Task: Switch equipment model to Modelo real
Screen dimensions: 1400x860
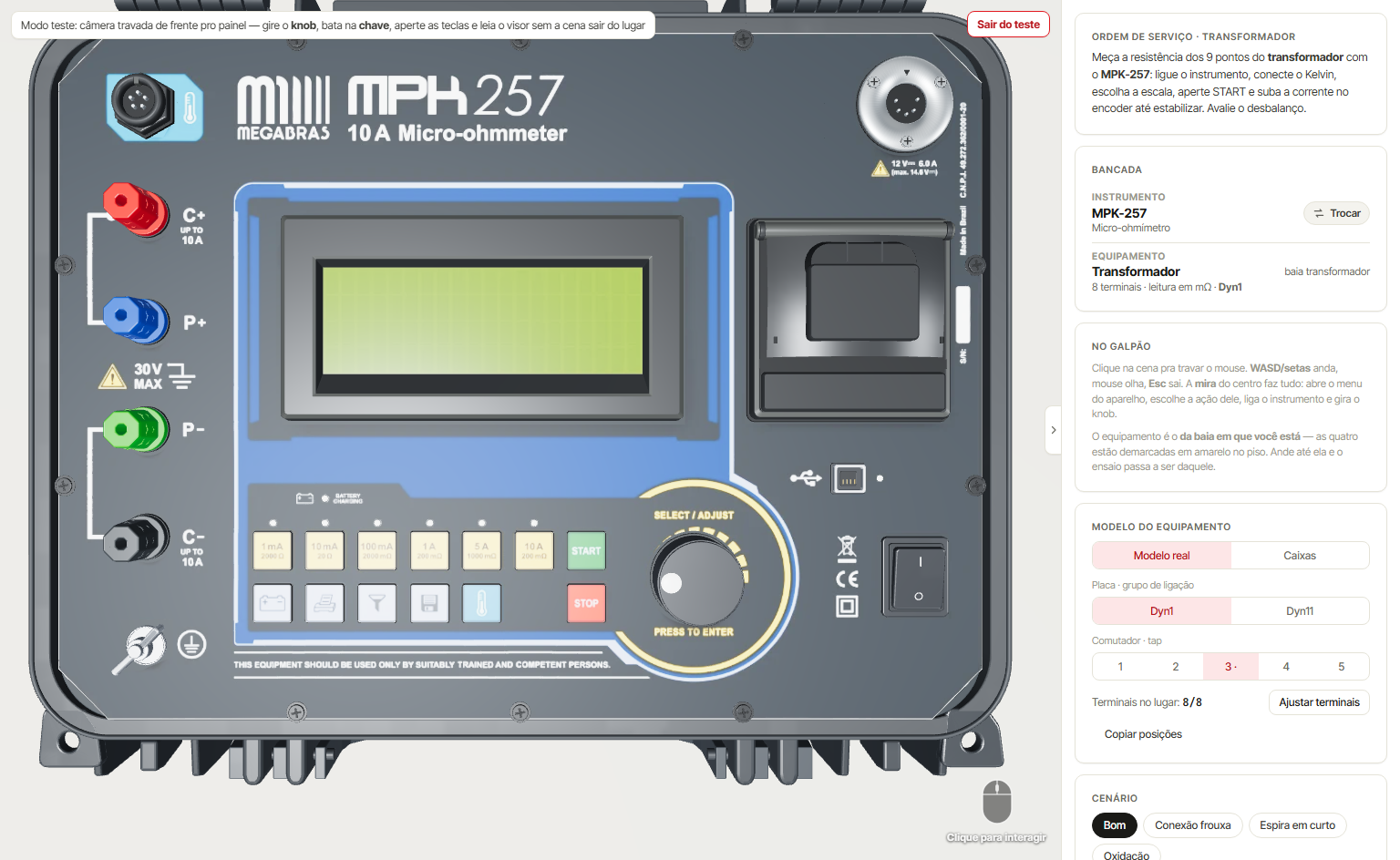Action: pos(1162,556)
